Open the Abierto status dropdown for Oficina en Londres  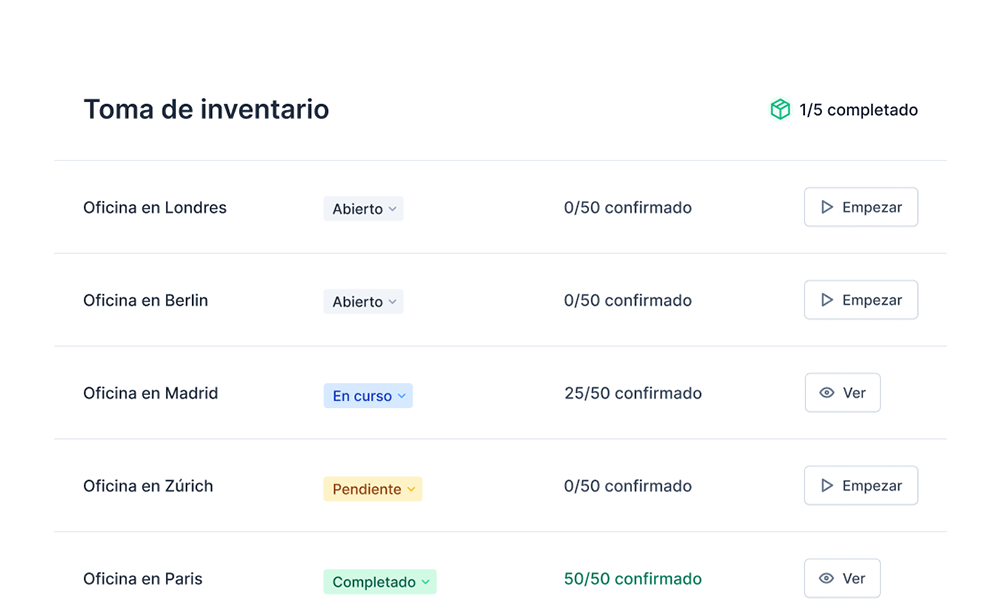click(x=363, y=208)
